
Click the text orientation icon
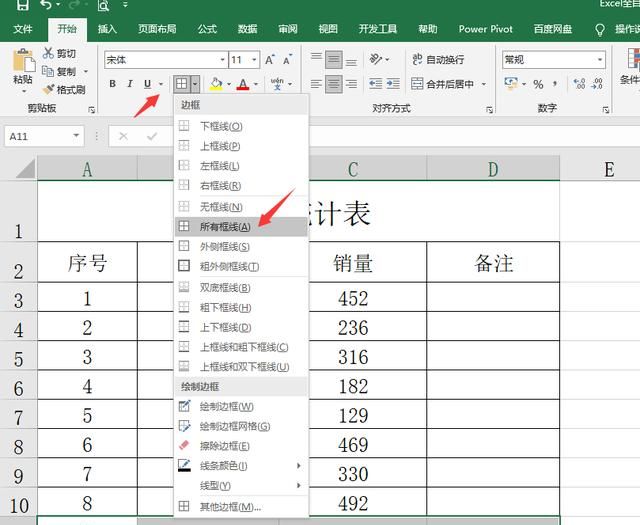point(375,60)
